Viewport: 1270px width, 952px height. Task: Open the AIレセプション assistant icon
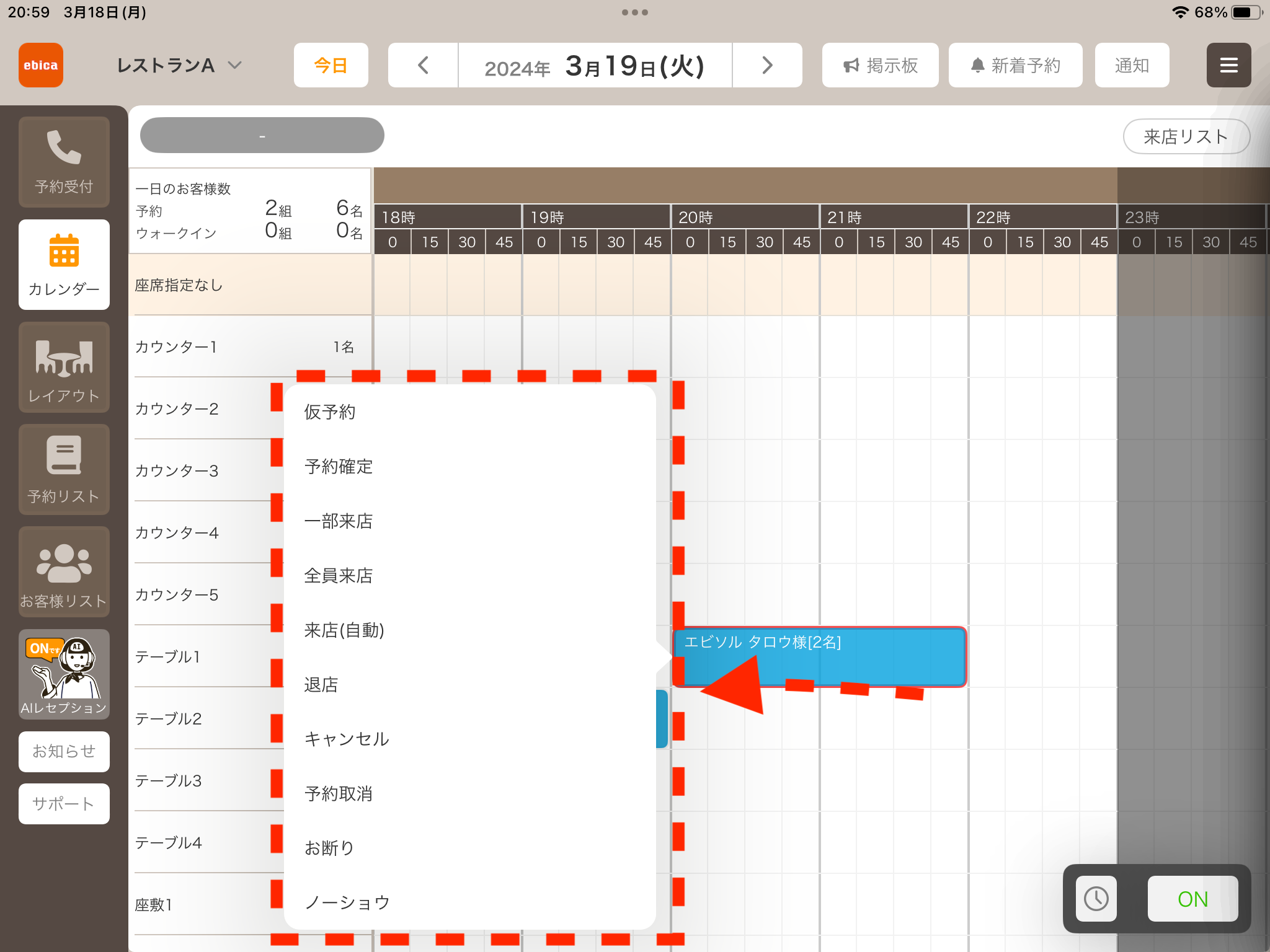(64, 674)
